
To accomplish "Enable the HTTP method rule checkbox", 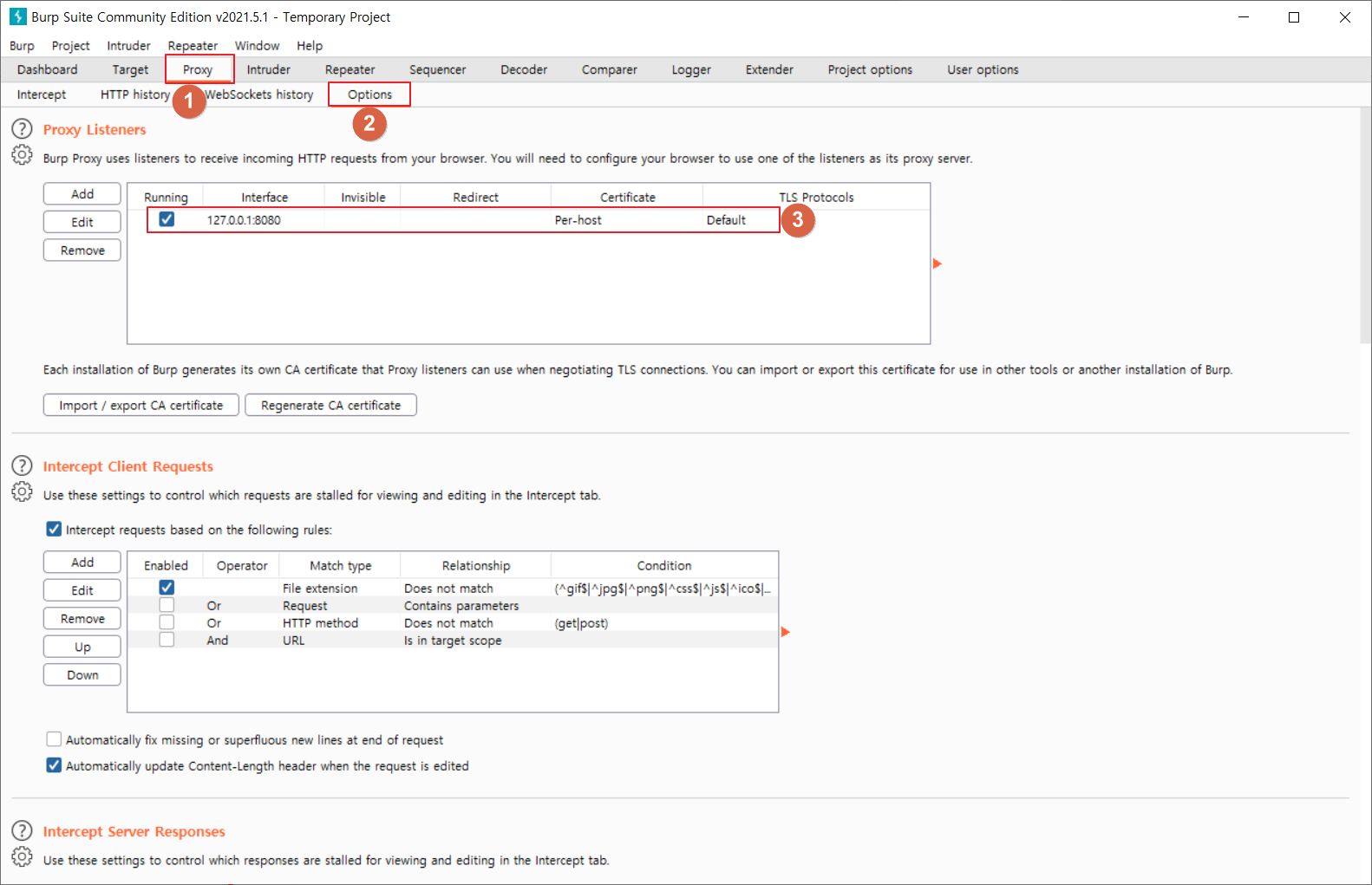I will pyautogui.click(x=167, y=622).
